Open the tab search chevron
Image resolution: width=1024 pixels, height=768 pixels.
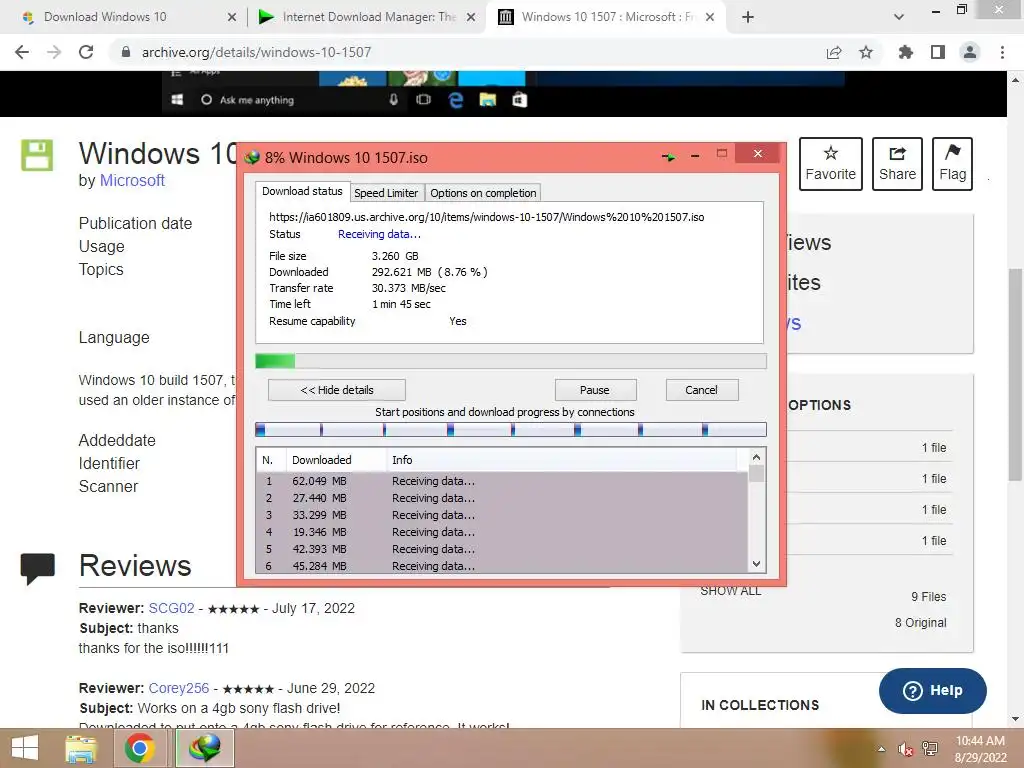(x=899, y=17)
